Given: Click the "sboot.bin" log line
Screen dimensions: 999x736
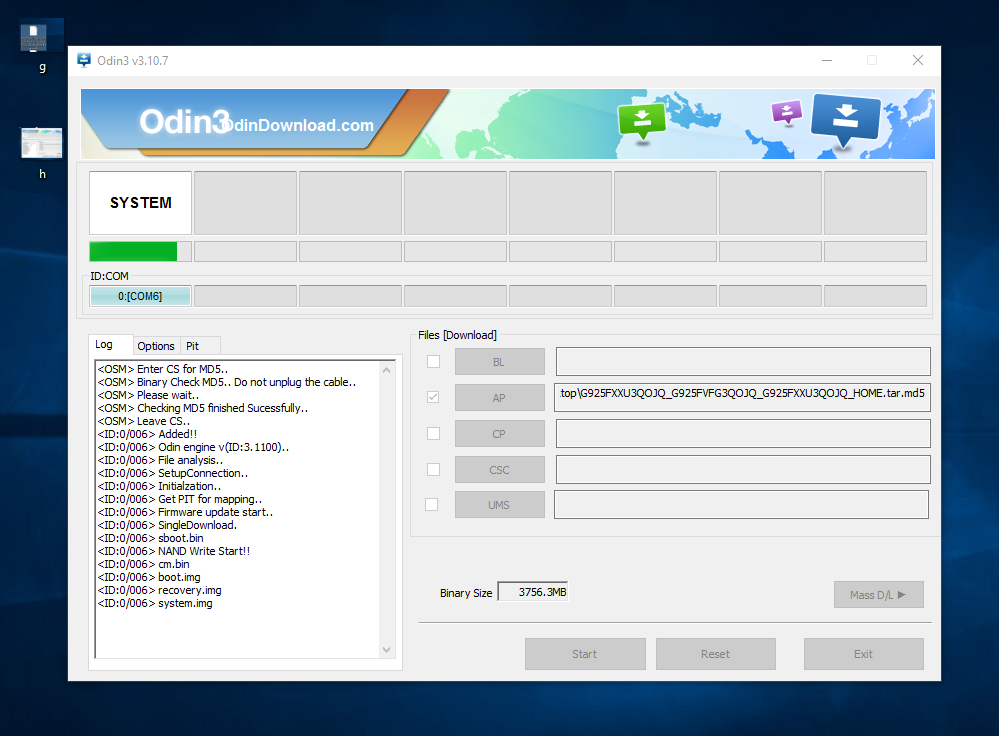Looking at the screenshot, I should tap(150, 538).
